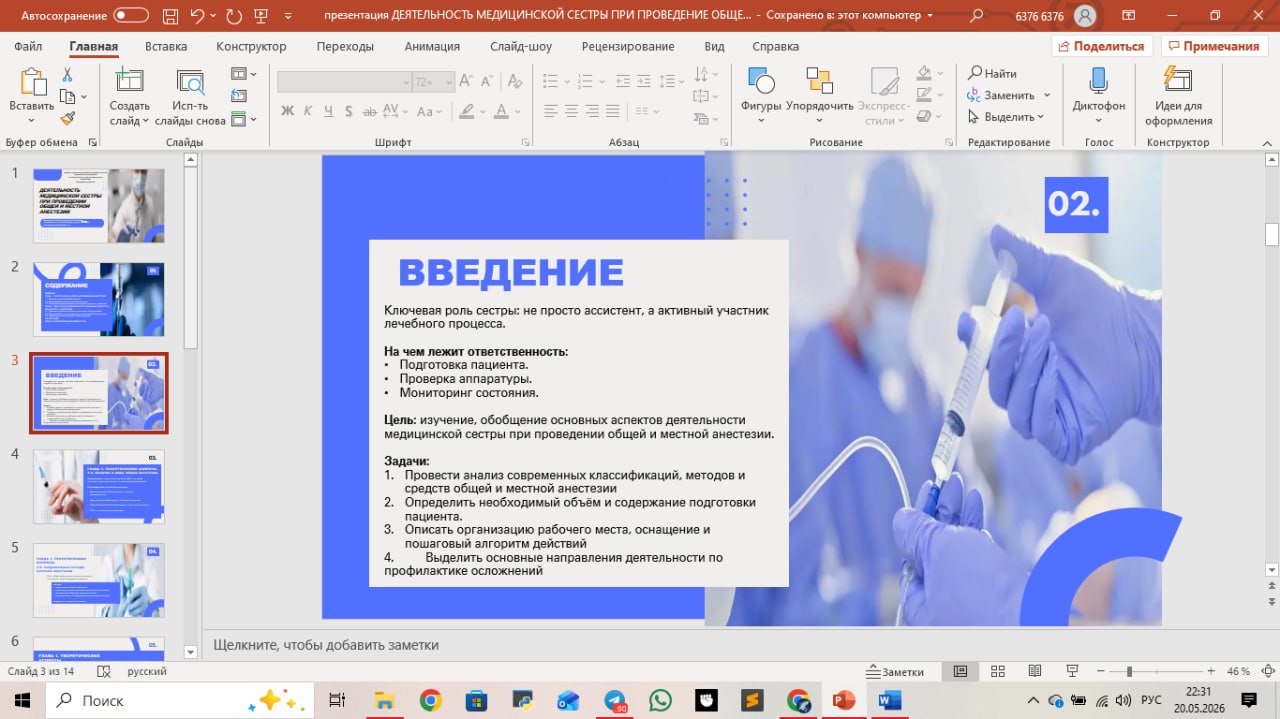Start slideshow from beginning icon in title bar
1280x719 pixels.
click(x=263, y=16)
